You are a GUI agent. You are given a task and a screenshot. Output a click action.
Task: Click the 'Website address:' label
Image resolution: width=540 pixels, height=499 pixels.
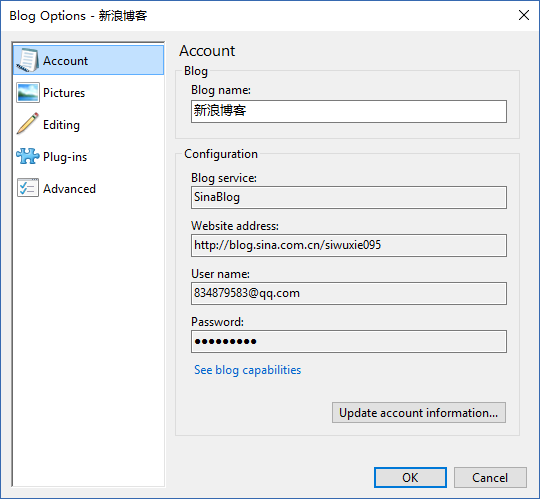[235, 226]
